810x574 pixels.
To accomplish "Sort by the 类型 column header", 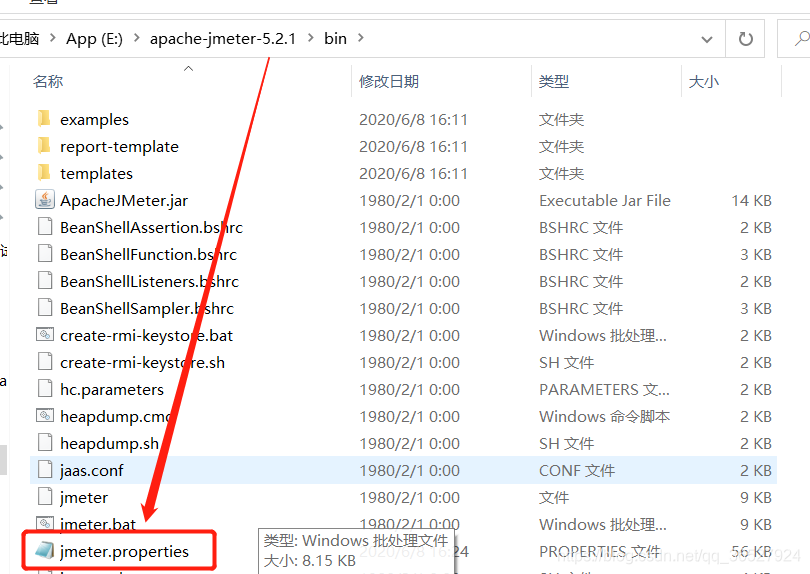I will [554, 82].
